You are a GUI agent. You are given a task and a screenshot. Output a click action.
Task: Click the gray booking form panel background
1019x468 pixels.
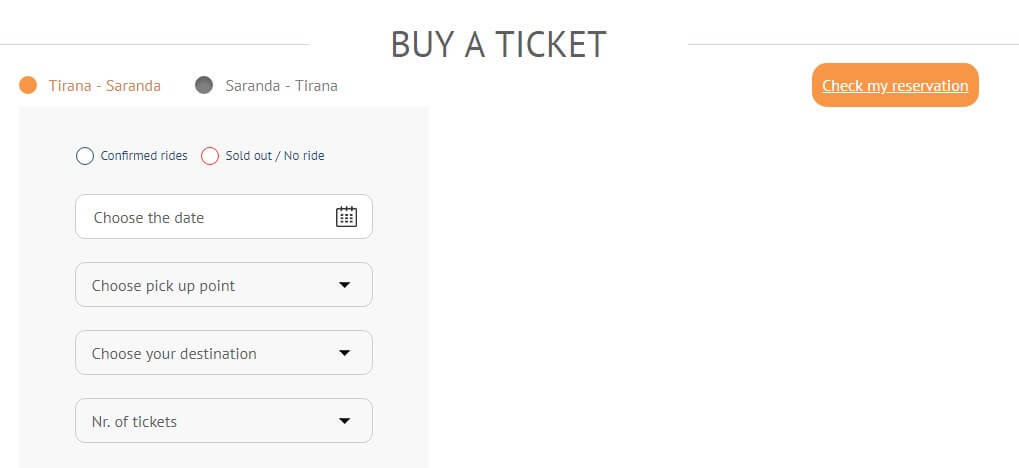tap(400, 300)
